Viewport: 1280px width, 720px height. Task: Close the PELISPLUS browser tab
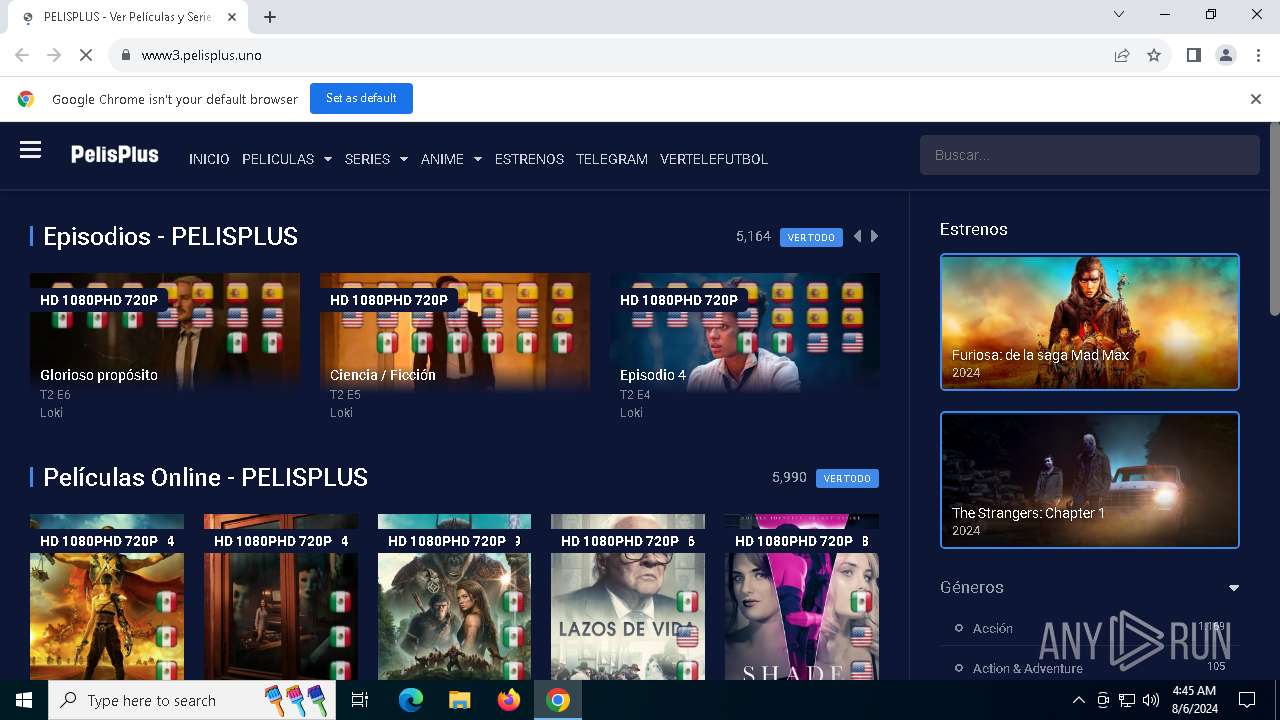(232, 17)
